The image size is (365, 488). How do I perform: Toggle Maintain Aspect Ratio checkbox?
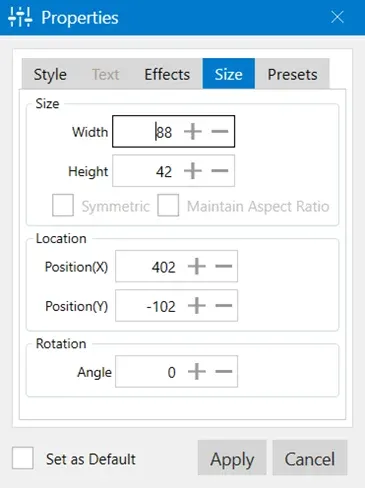[x=168, y=205]
